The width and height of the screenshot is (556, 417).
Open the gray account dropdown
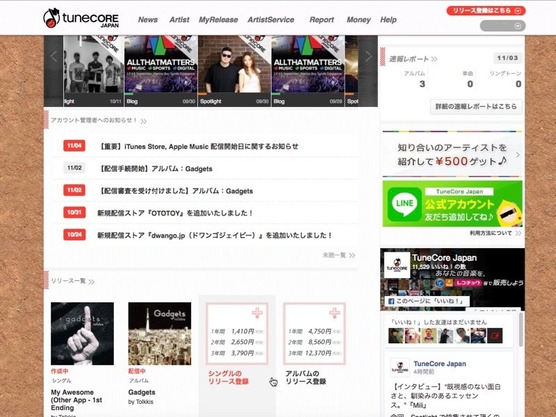[502, 26]
